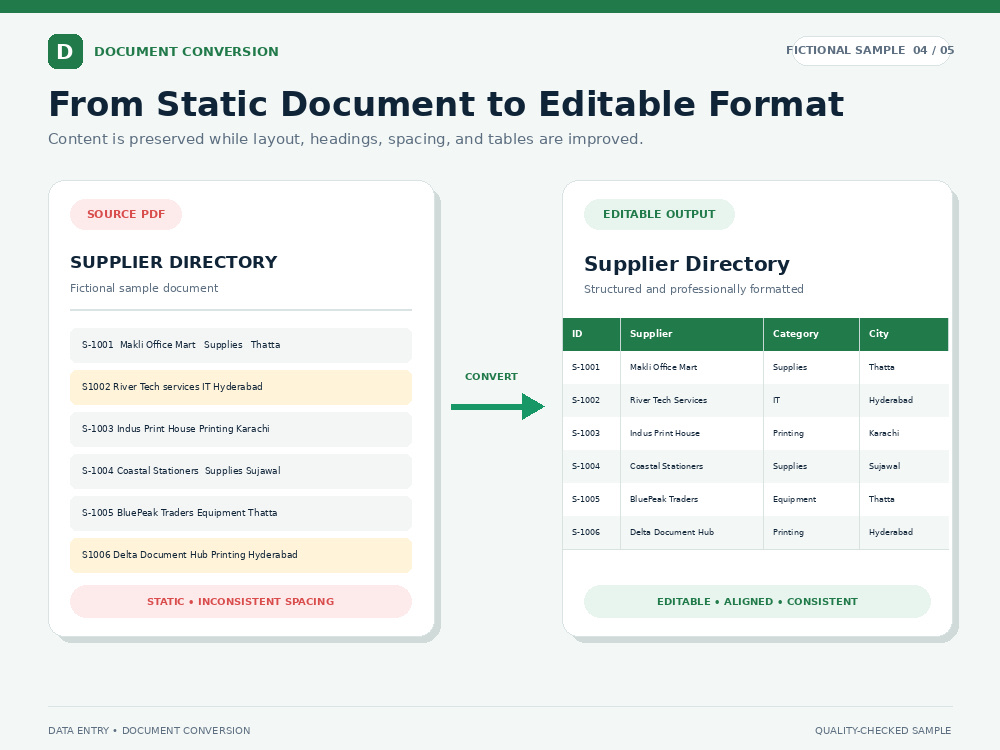
Task: Select source row S-1005 BluePeak Traders Equipment Thatta
Action: [241, 513]
